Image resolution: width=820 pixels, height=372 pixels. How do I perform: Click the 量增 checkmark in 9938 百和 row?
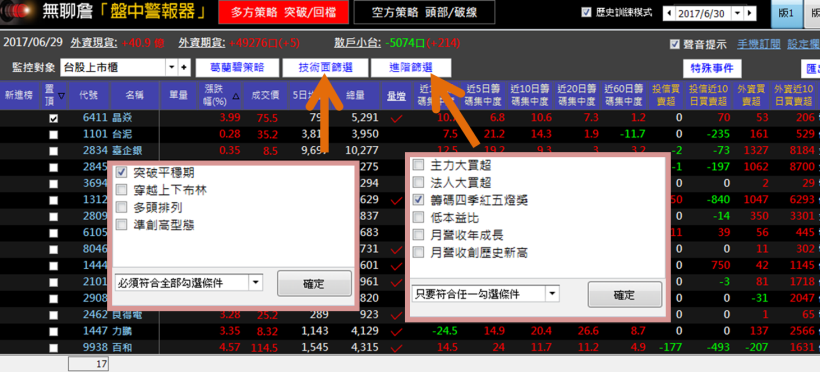point(397,348)
